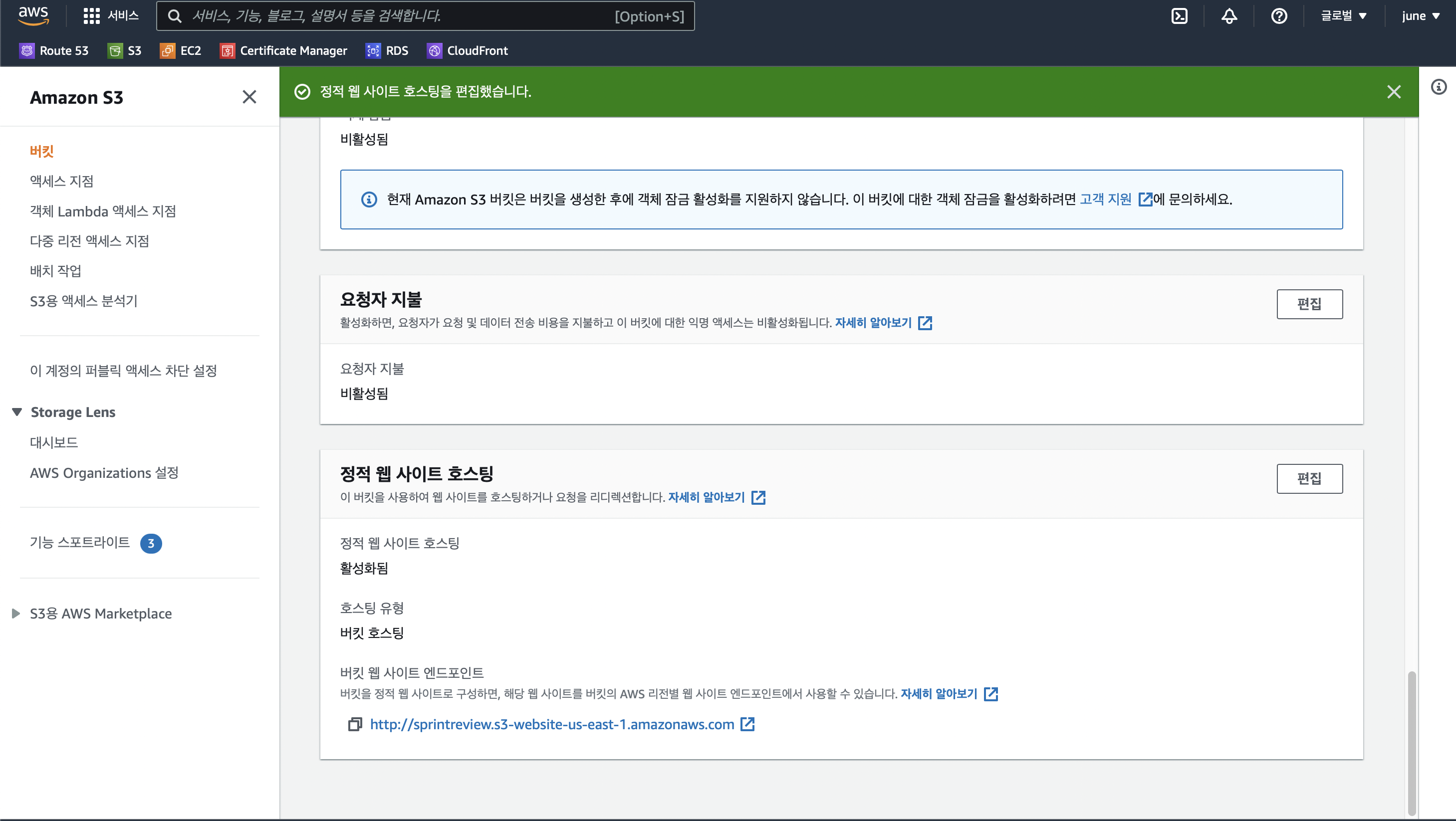
Task: Open AWS Organizations 설정
Action: [104, 473]
